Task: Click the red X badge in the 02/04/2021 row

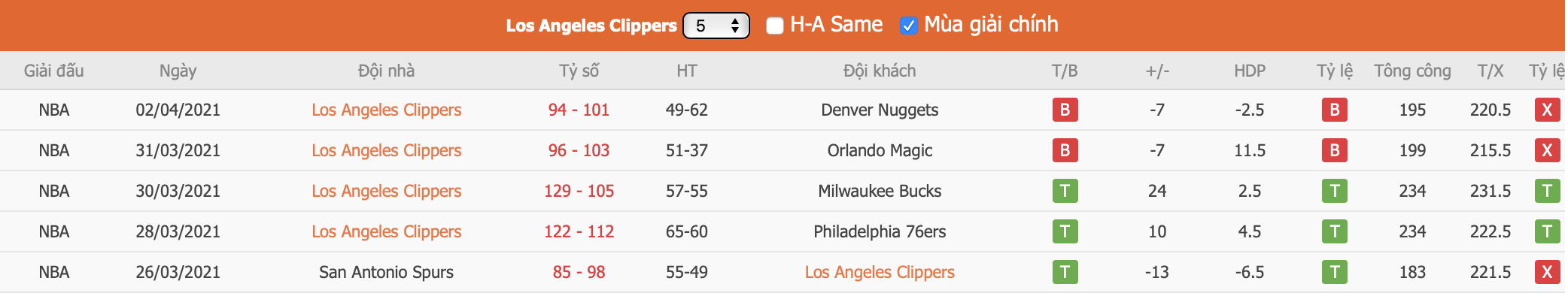Action: tap(1547, 110)
